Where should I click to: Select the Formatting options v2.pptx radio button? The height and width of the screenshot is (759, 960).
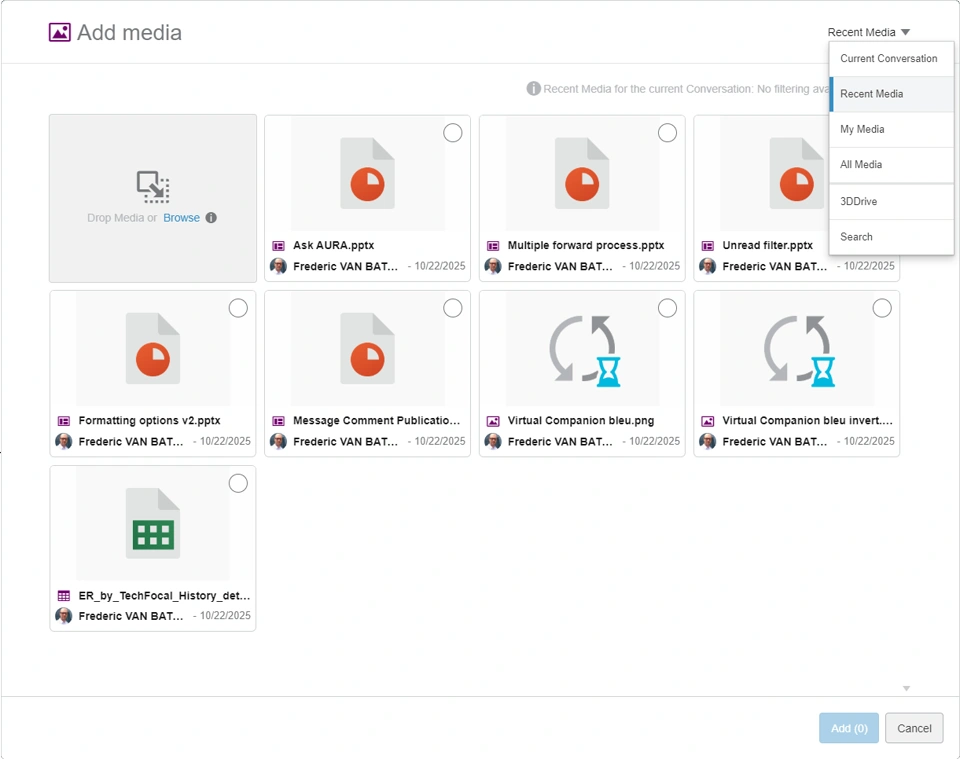[x=238, y=308]
